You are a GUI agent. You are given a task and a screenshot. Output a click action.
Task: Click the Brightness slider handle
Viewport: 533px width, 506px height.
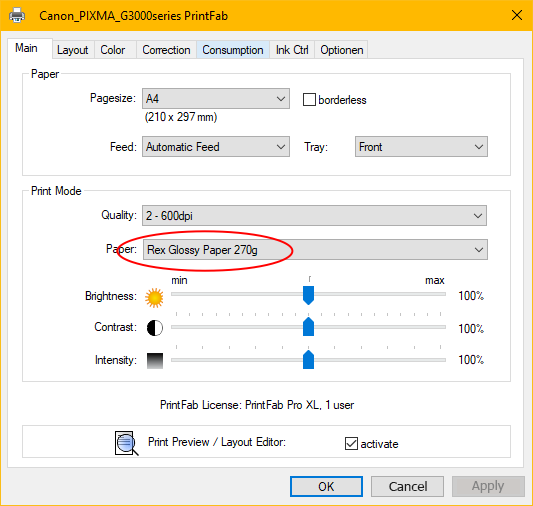pyautogui.click(x=308, y=295)
